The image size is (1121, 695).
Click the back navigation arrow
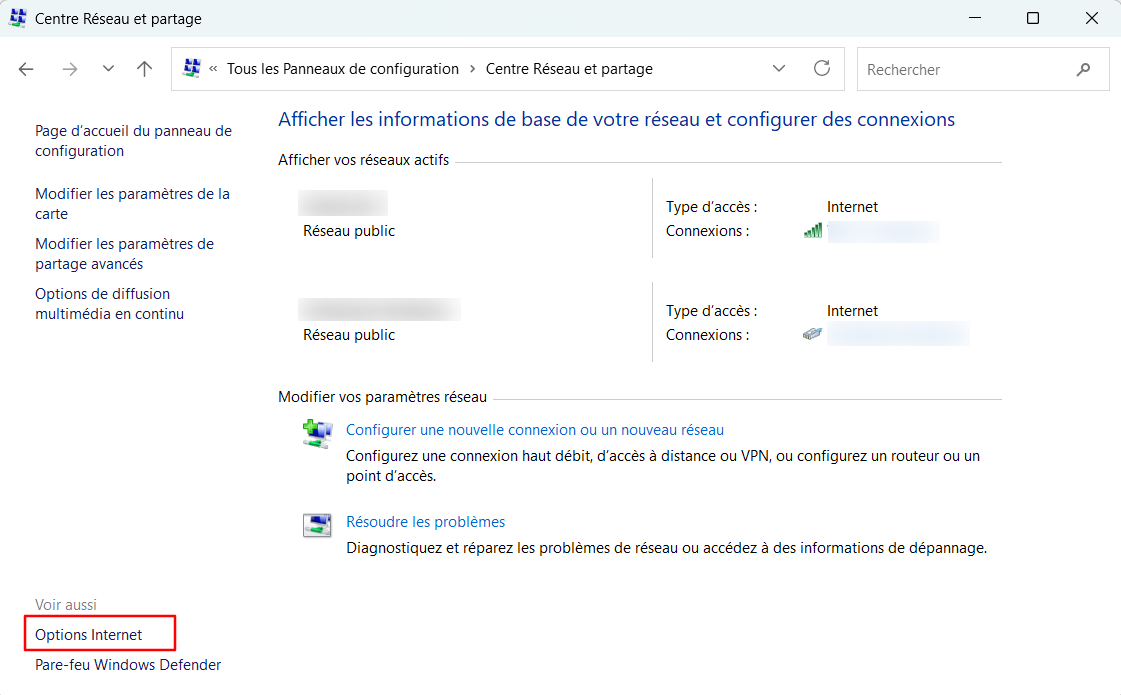(x=26, y=68)
